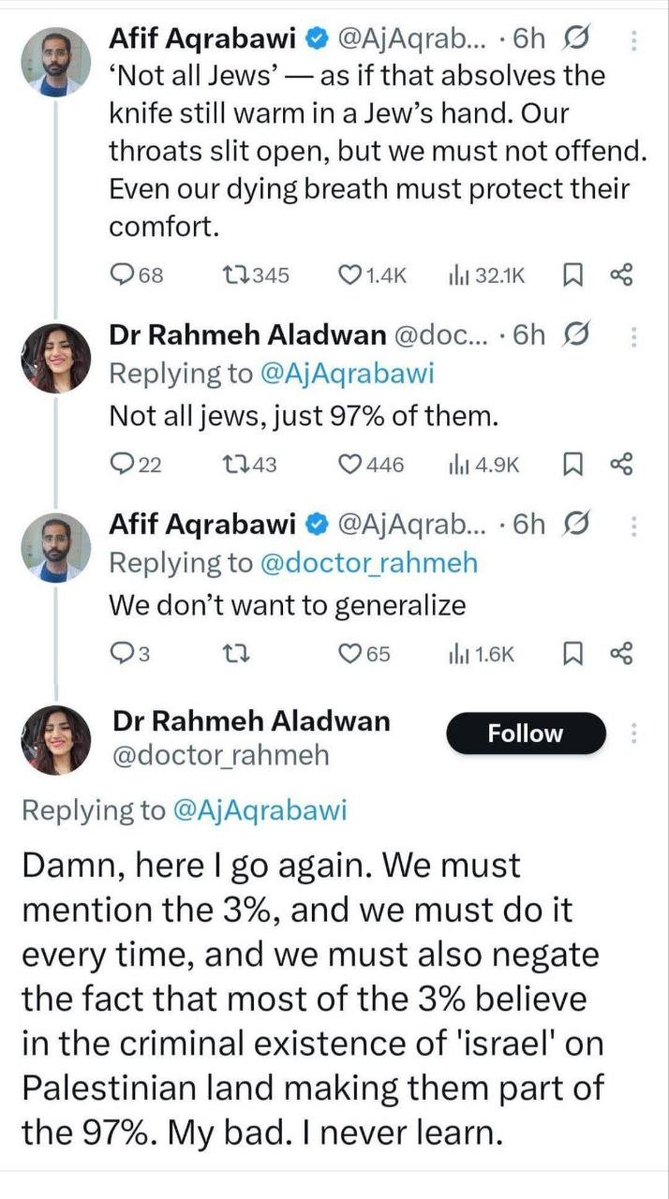Like the 'We don't want to generalize' reply
Image resolution: width=669 pixels, height=1199 pixels.
click(x=350, y=654)
